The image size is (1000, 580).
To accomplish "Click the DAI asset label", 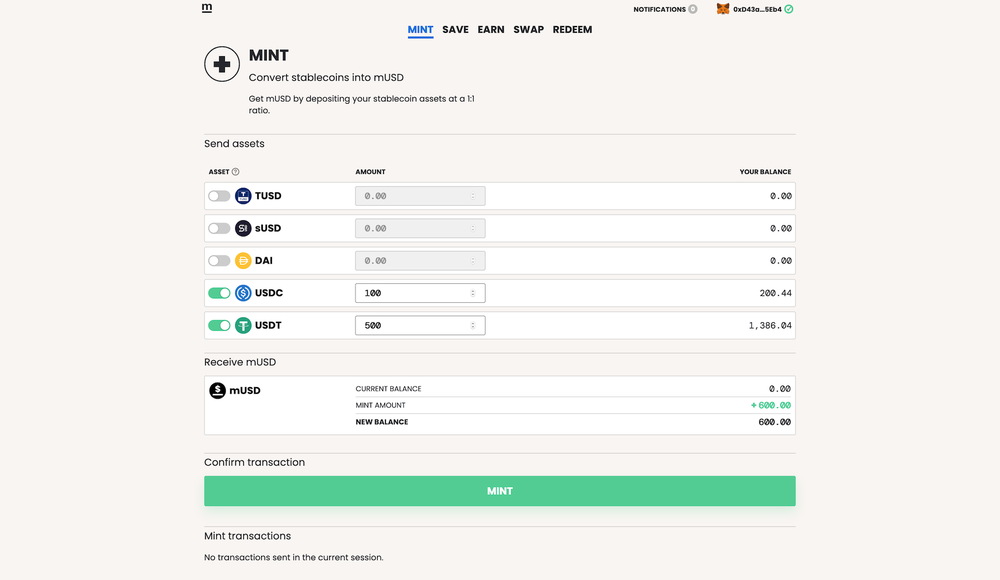I will pos(263,260).
